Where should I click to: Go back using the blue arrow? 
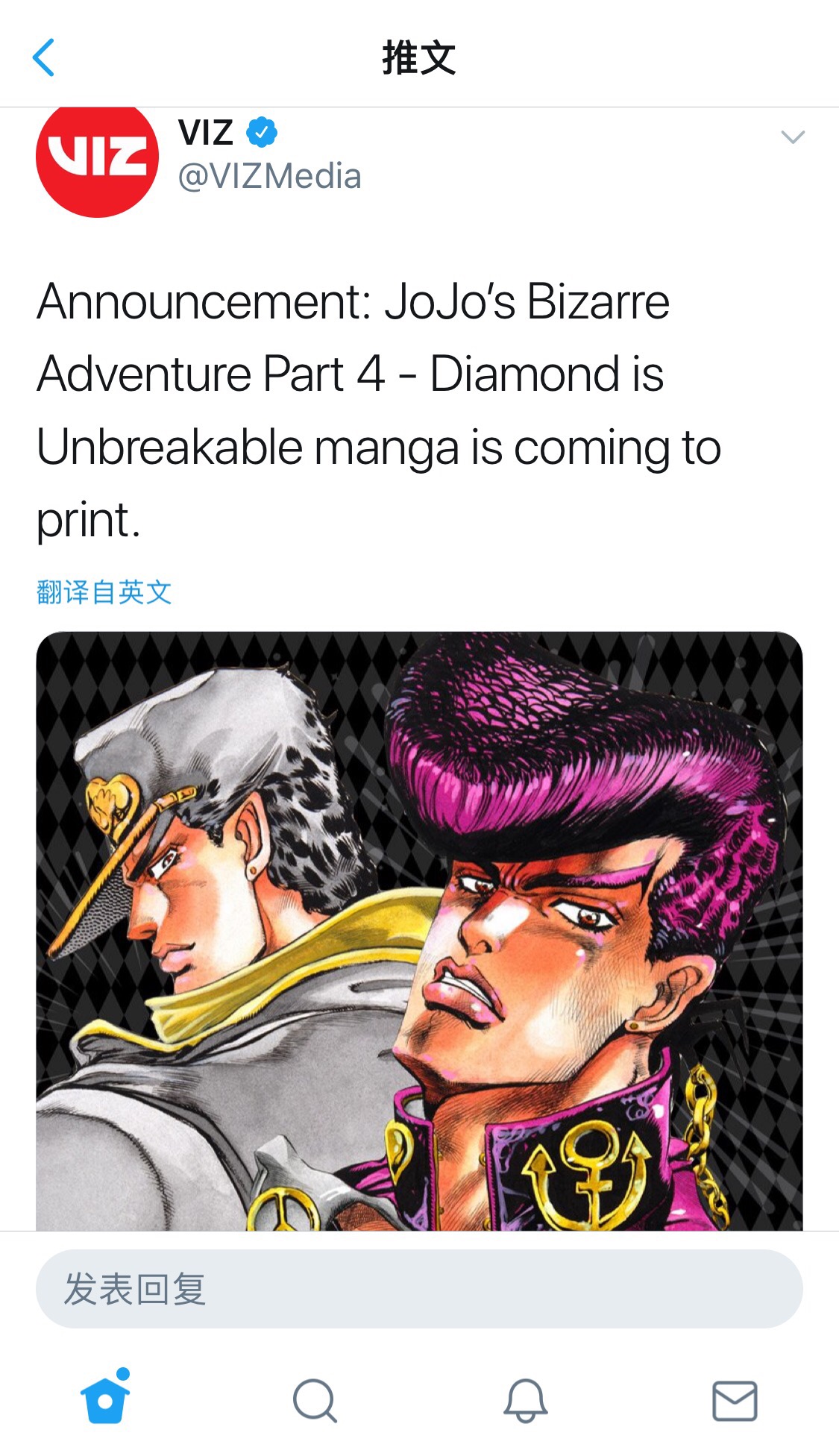pyautogui.click(x=43, y=57)
